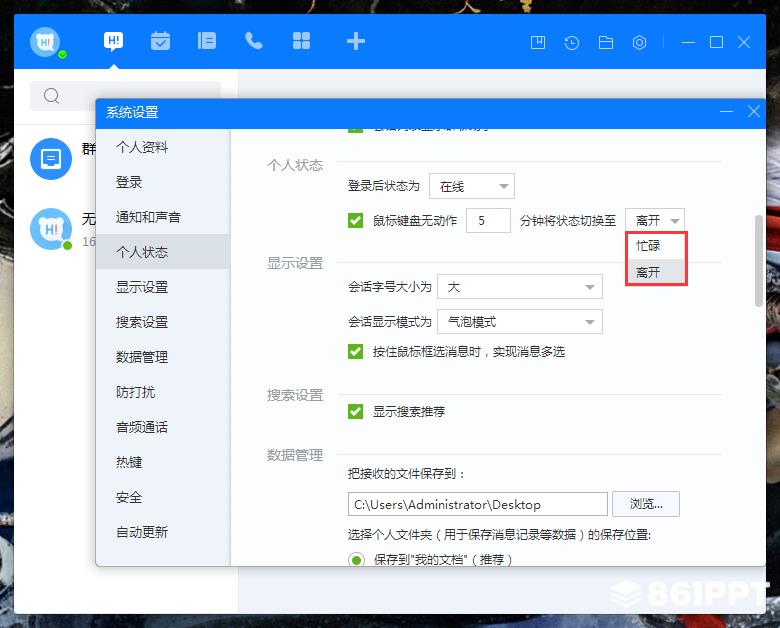Viewport: 780px width, 628px height.
Task: Toggle 显示搜索推荐 checkbox
Action: (355, 412)
